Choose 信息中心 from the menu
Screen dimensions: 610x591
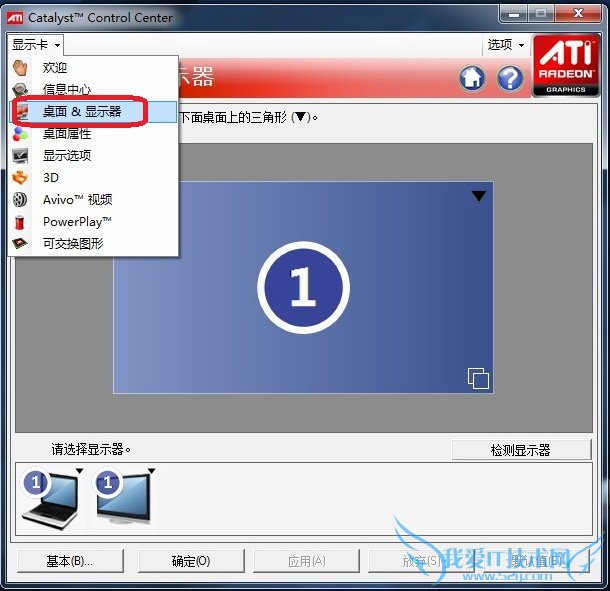pyautogui.click(x=93, y=89)
